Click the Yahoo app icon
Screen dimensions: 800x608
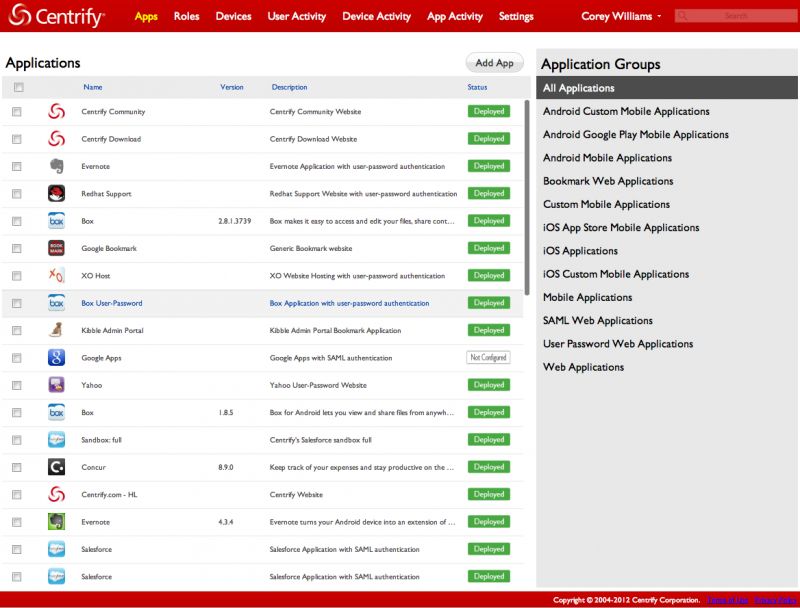click(x=57, y=384)
